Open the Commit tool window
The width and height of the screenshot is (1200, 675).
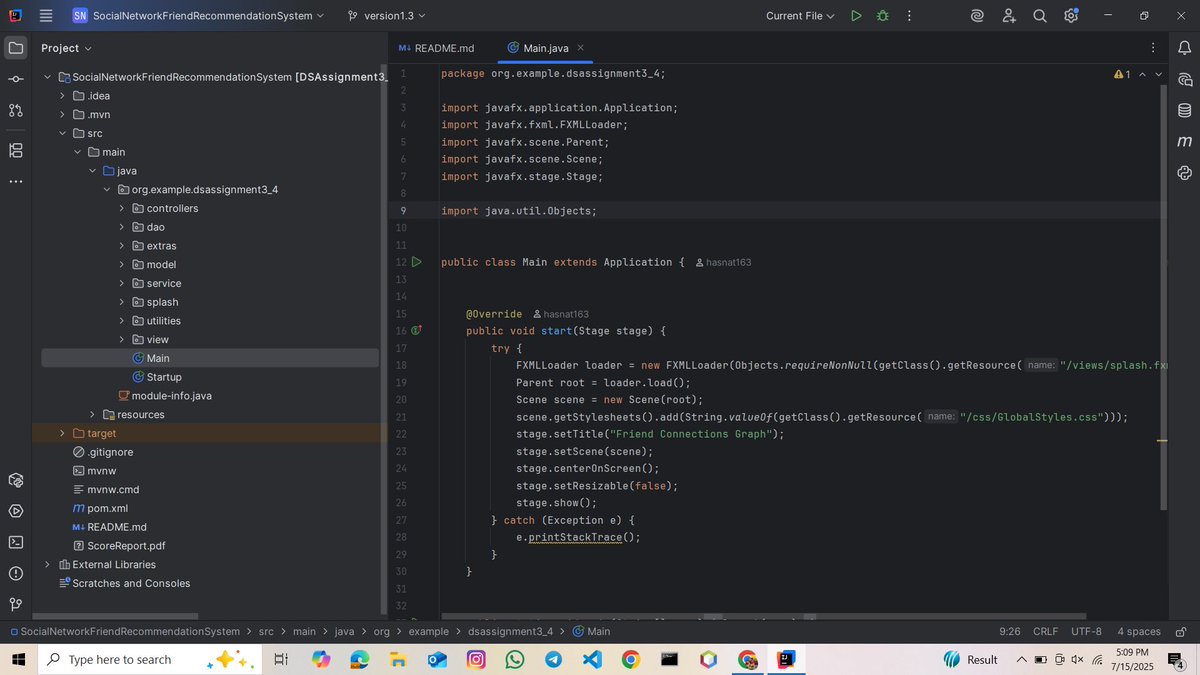16,79
